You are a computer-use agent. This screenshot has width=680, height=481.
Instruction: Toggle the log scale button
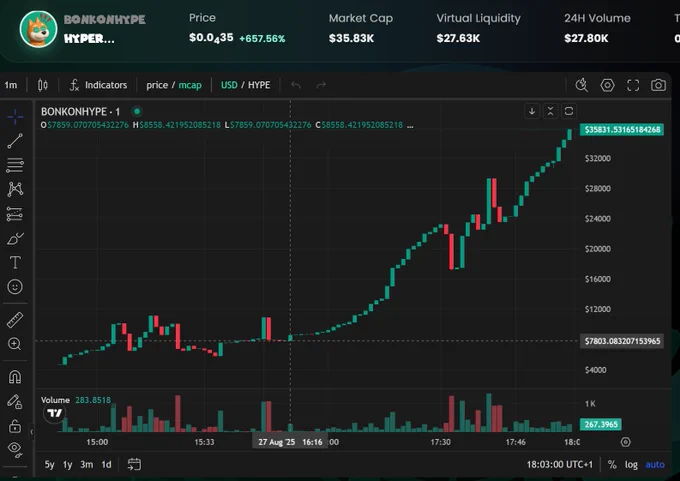coord(631,465)
